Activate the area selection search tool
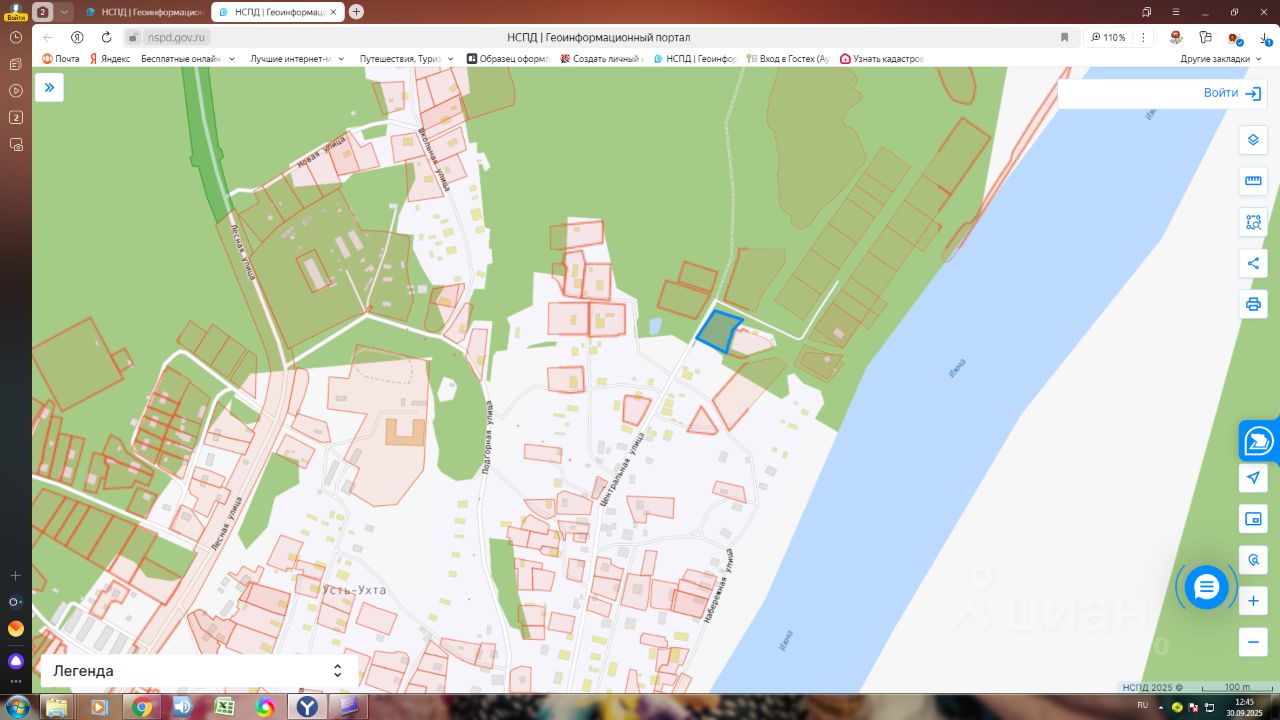1280x720 pixels. 1253,222
